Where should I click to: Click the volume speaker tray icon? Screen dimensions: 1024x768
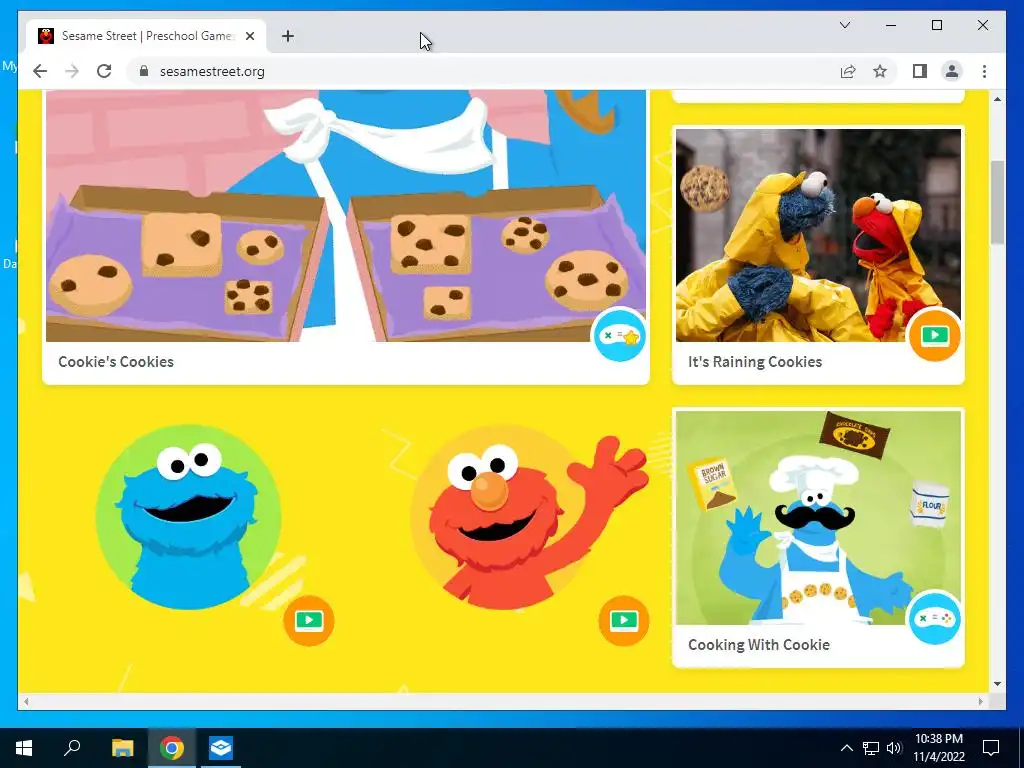[x=894, y=748]
